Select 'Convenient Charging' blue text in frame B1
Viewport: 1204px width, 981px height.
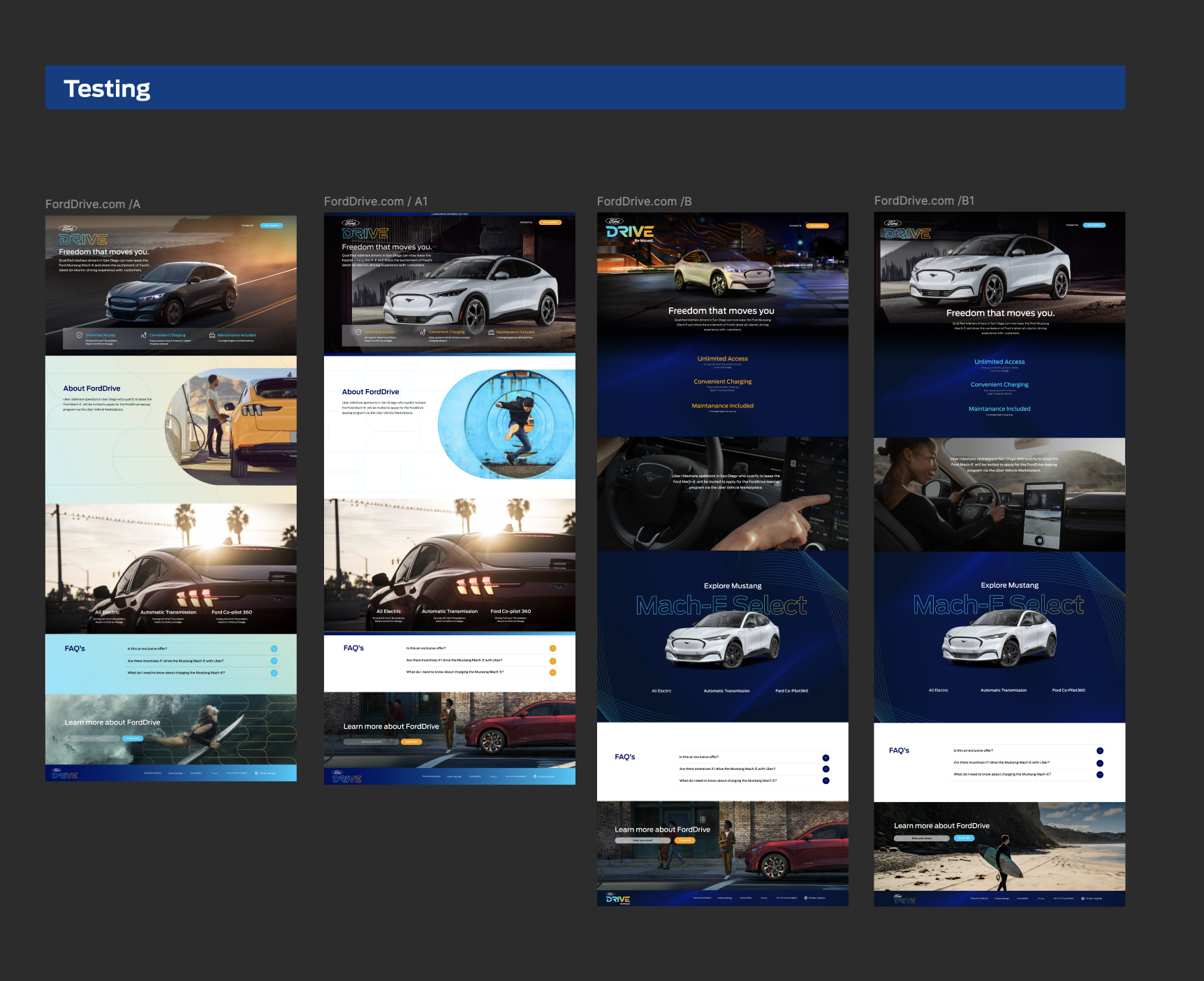pyautogui.click(x=999, y=384)
